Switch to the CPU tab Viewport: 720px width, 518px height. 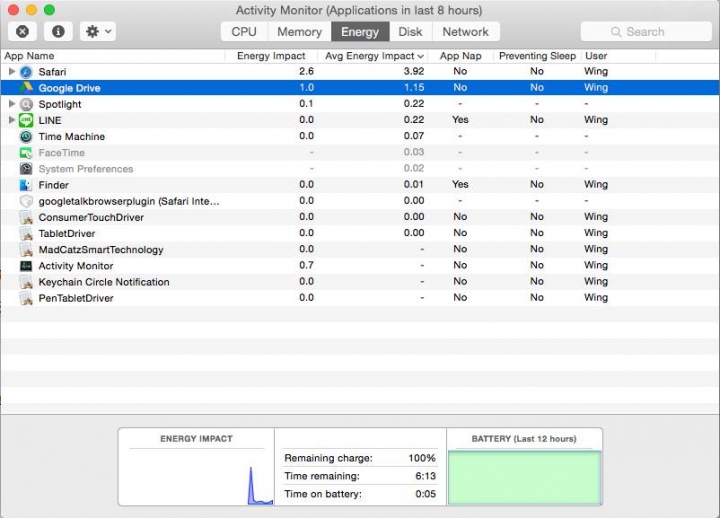pos(244,32)
